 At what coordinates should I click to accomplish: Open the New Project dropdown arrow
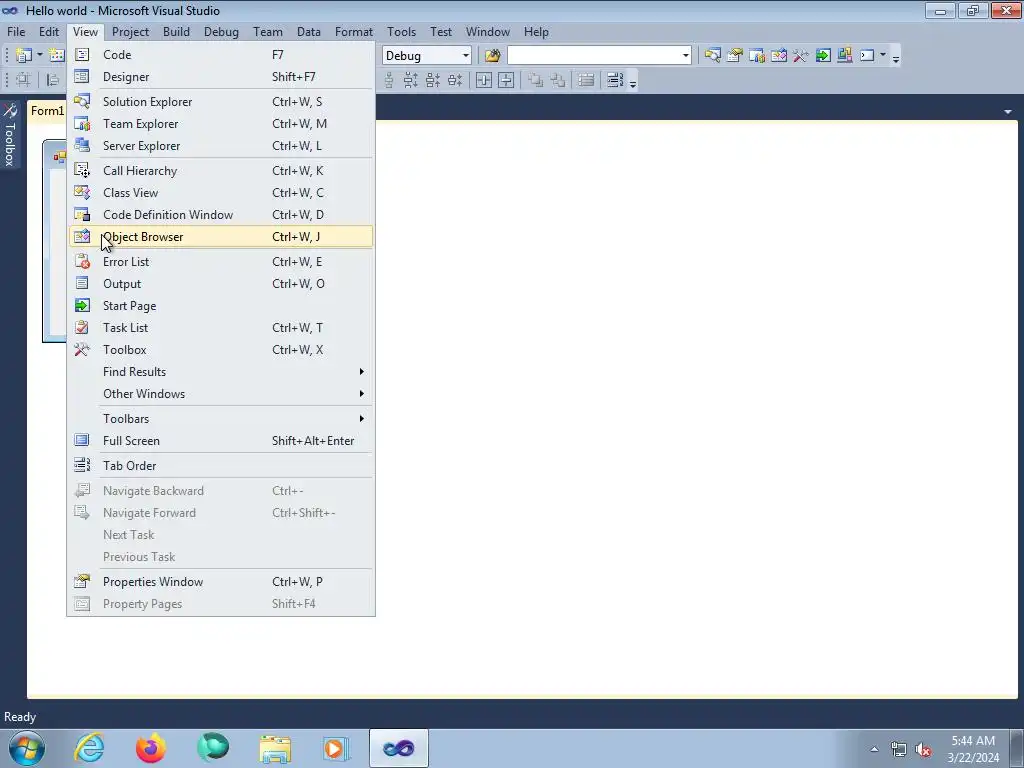tap(40, 56)
